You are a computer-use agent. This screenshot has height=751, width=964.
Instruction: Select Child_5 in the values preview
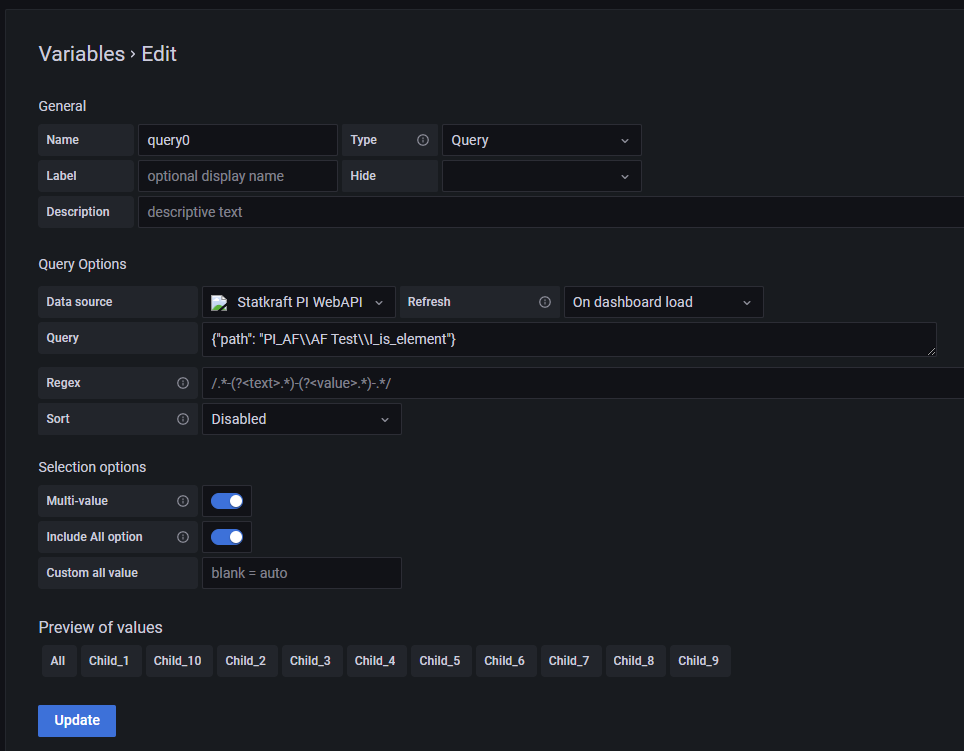[x=440, y=660]
